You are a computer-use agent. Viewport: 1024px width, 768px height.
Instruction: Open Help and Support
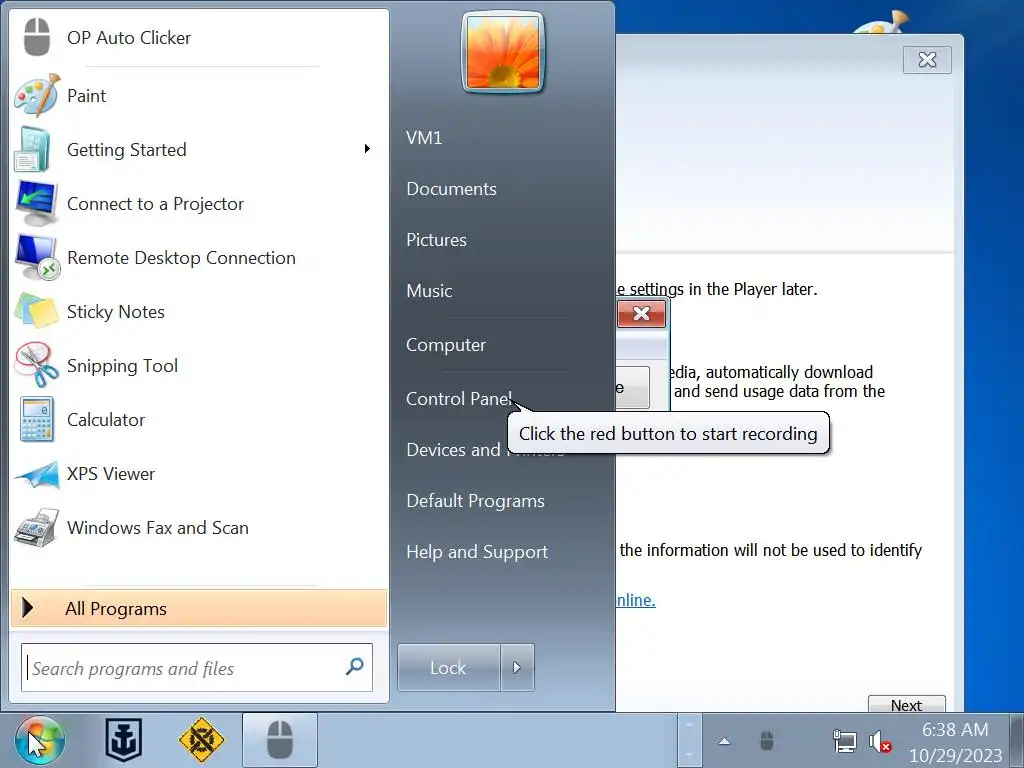(x=477, y=552)
